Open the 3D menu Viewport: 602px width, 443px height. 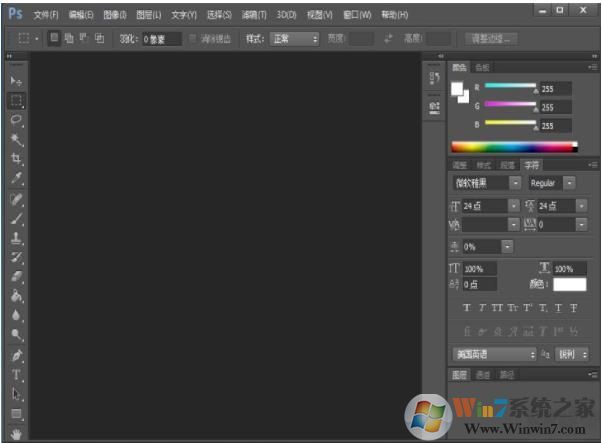point(286,15)
